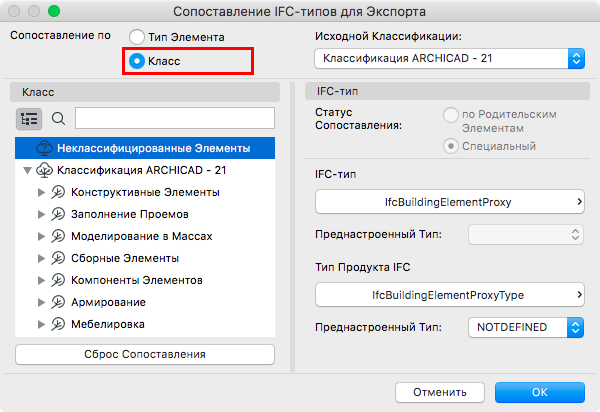The width and height of the screenshot is (600, 412).
Task: Click the search magnifier icon
Action: click(58, 118)
